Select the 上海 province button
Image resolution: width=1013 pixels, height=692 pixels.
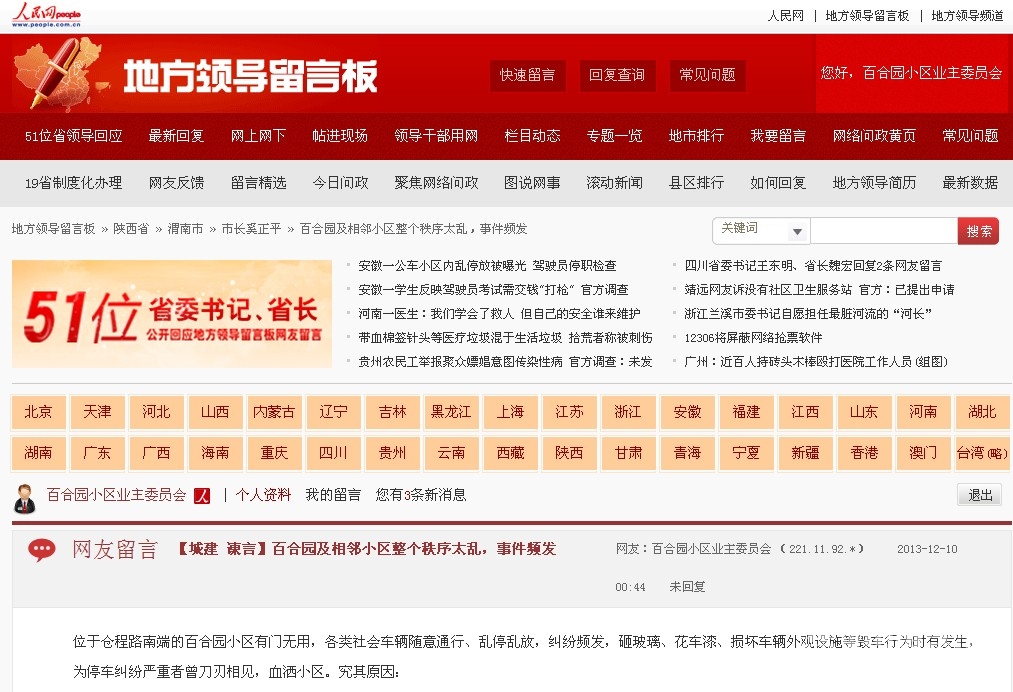pyautogui.click(x=510, y=412)
